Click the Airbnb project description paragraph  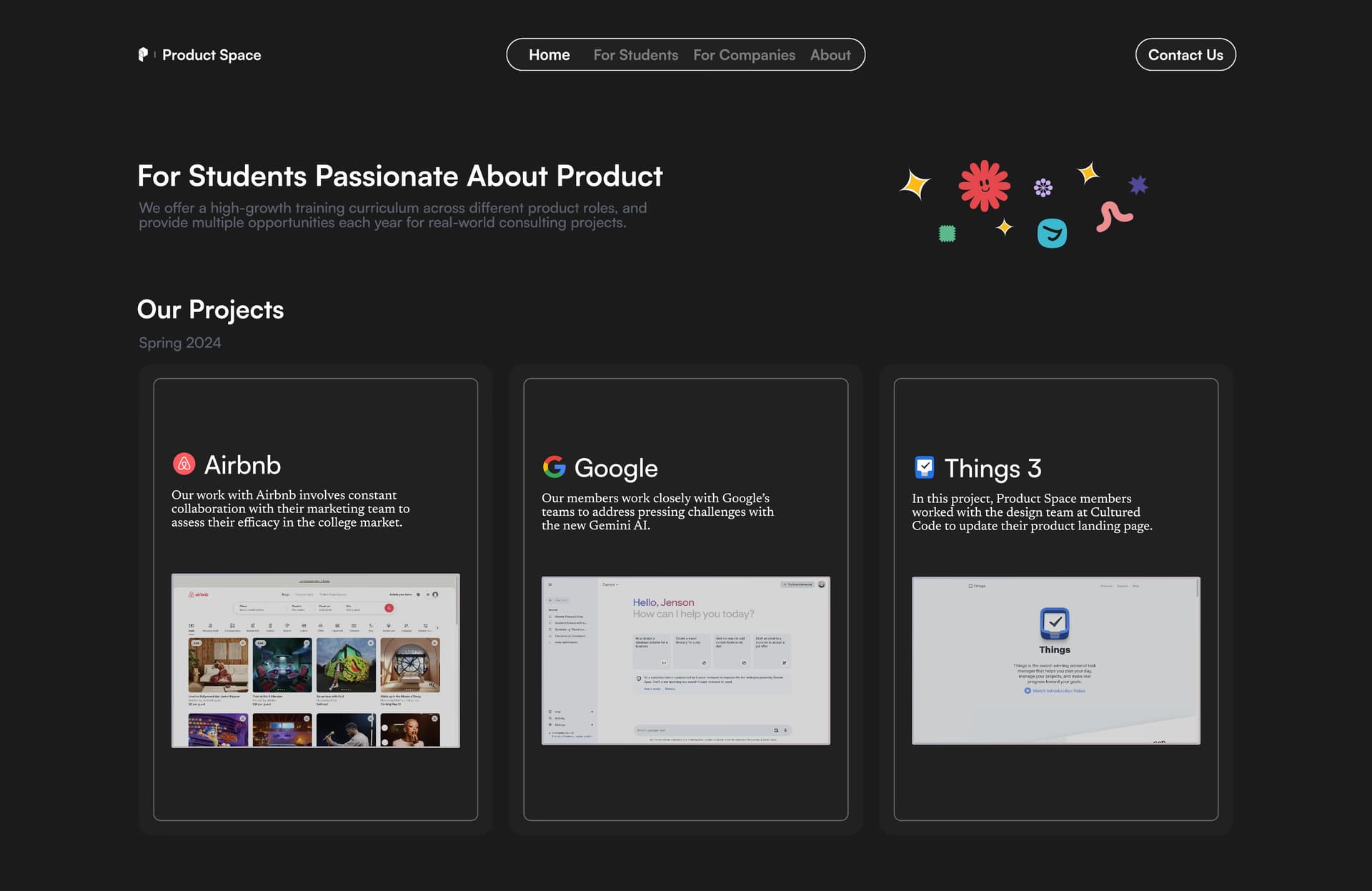(x=291, y=508)
